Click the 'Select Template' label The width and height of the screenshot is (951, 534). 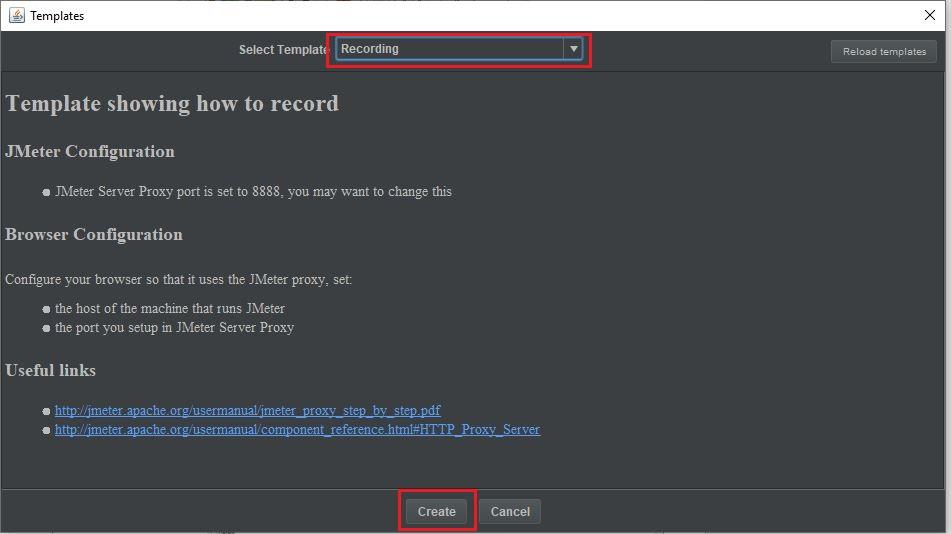click(x=283, y=50)
